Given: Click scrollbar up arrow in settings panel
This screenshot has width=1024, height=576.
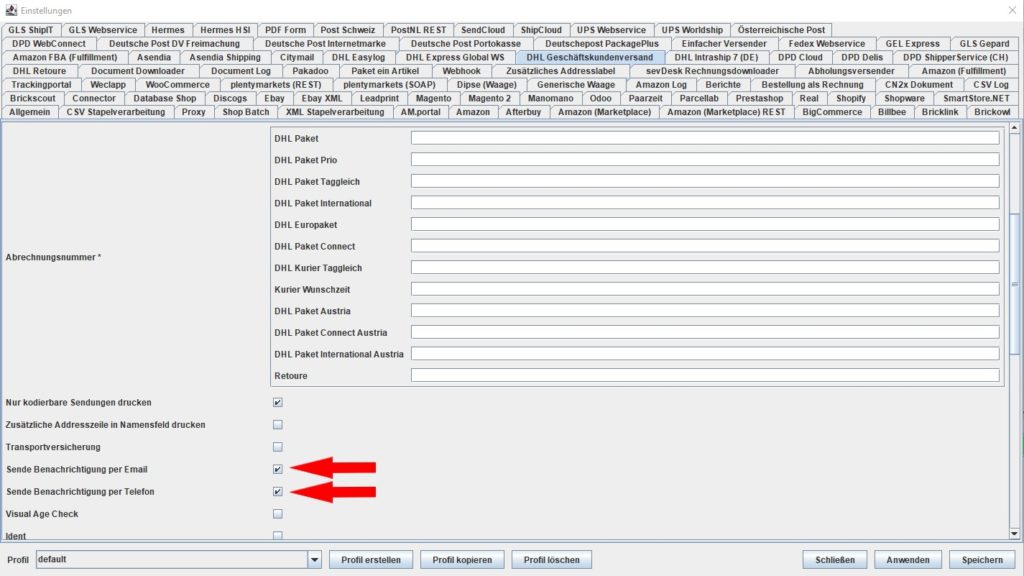Looking at the screenshot, I should 1014,128.
